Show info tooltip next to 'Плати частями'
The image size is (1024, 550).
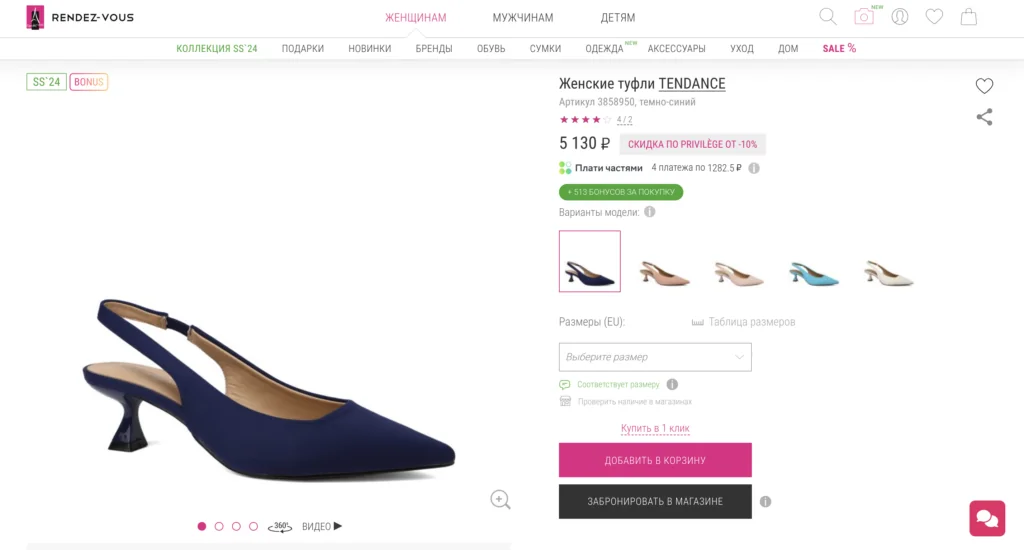(754, 168)
